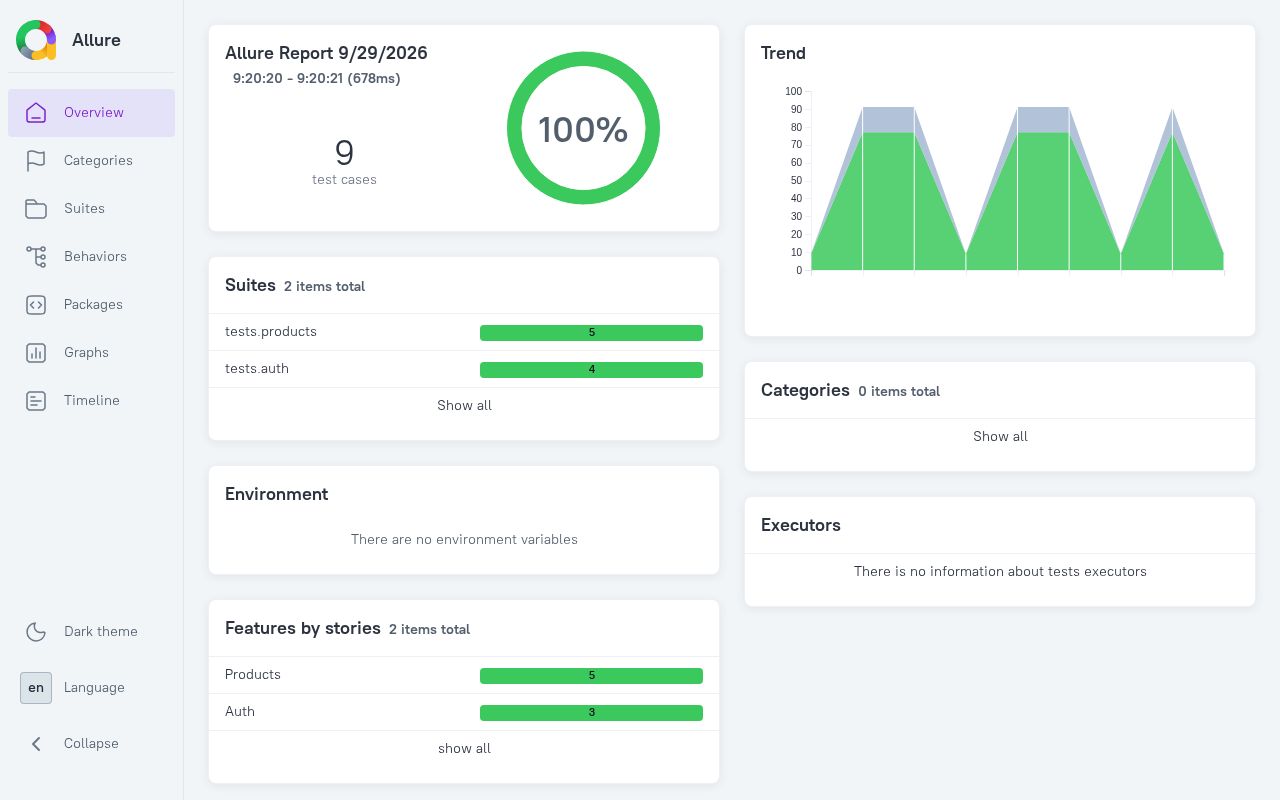Click the tests.products green progress bar
The width and height of the screenshot is (1280, 800).
point(591,333)
